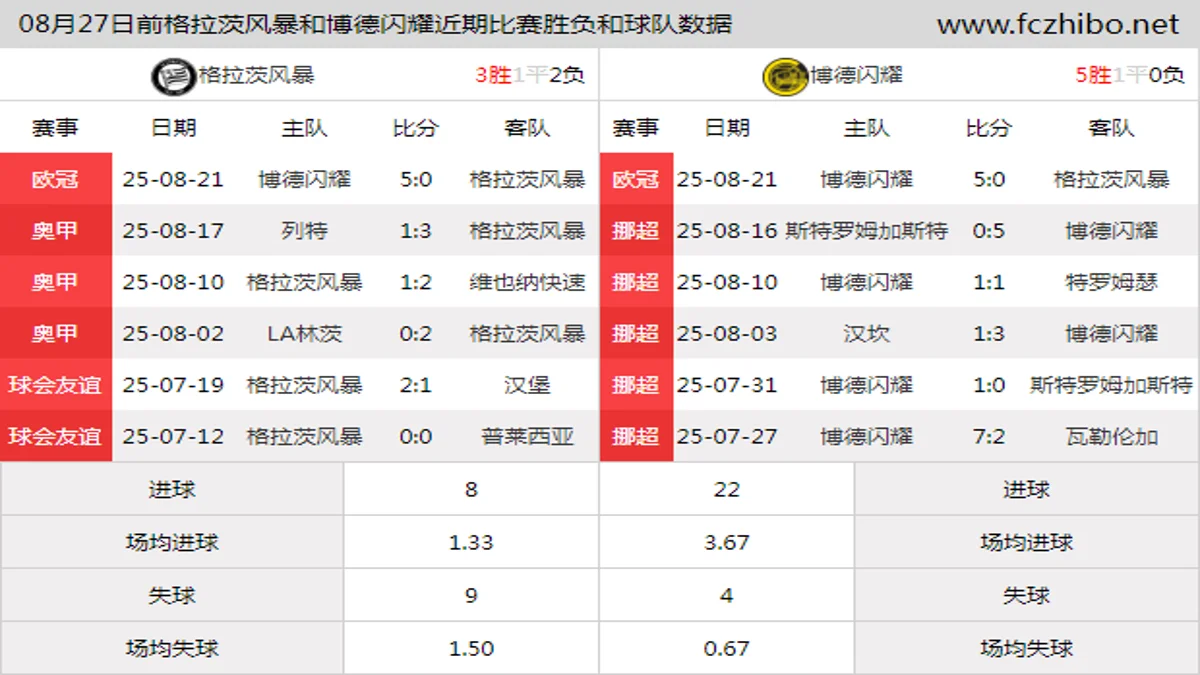
Task: Click the 0:2 score of LA林茨 match
Action: click(x=415, y=333)
